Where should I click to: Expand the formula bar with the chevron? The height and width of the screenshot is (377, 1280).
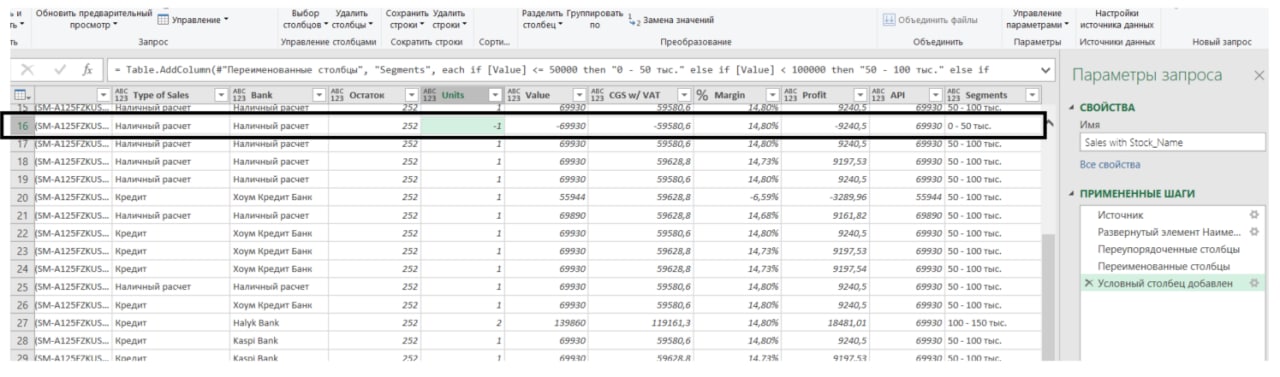[1046, 70]
